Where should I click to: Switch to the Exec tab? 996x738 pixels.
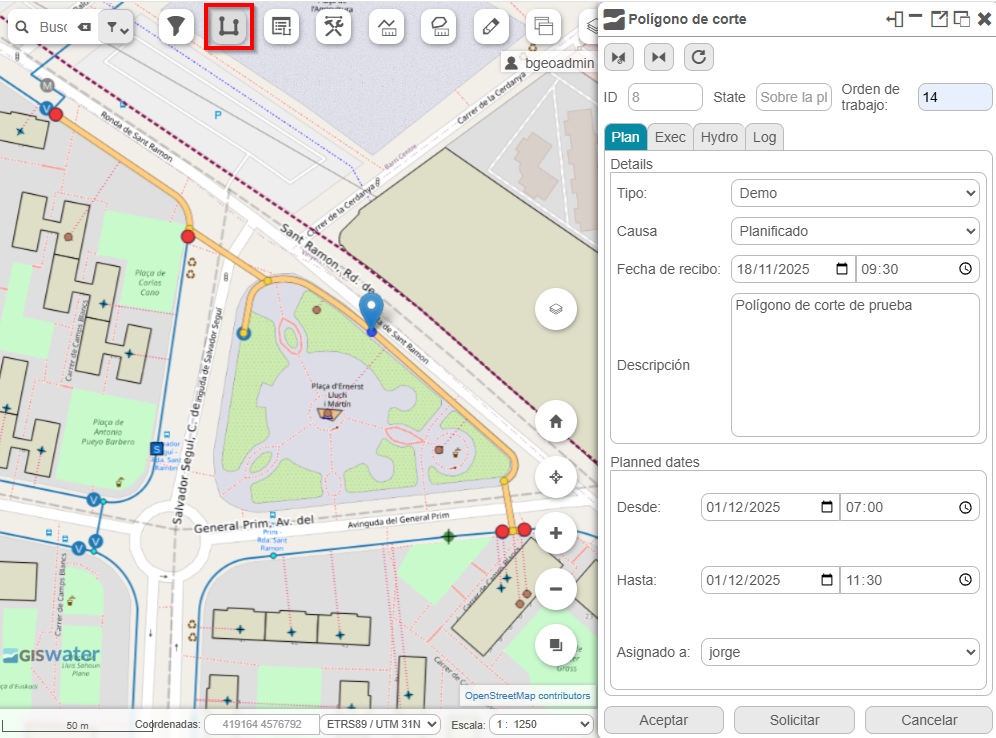coord(670,137)
